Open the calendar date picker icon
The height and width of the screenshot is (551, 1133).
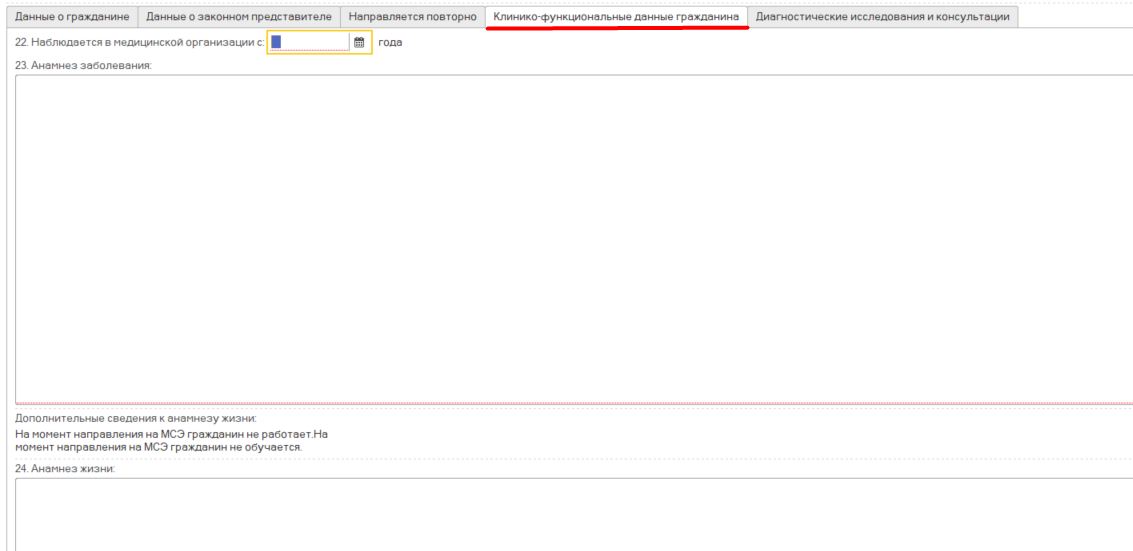point(359,42)
